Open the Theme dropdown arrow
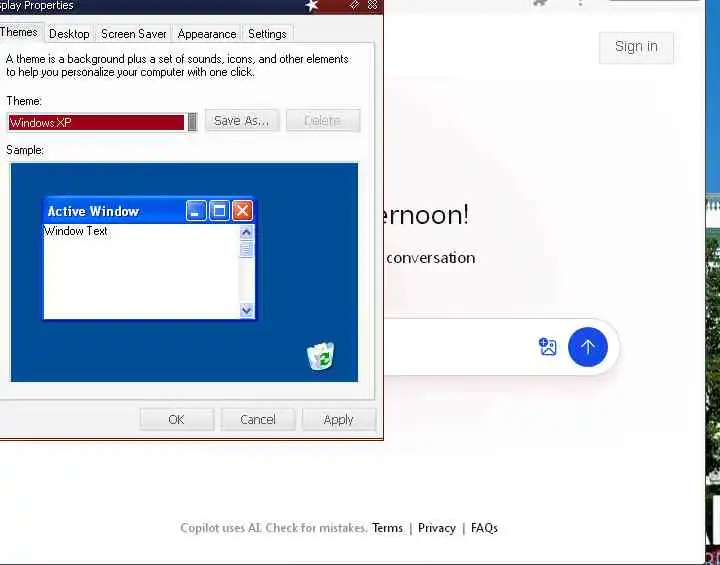The height and width of the screenshot is (565, 720). click(193, 122)
